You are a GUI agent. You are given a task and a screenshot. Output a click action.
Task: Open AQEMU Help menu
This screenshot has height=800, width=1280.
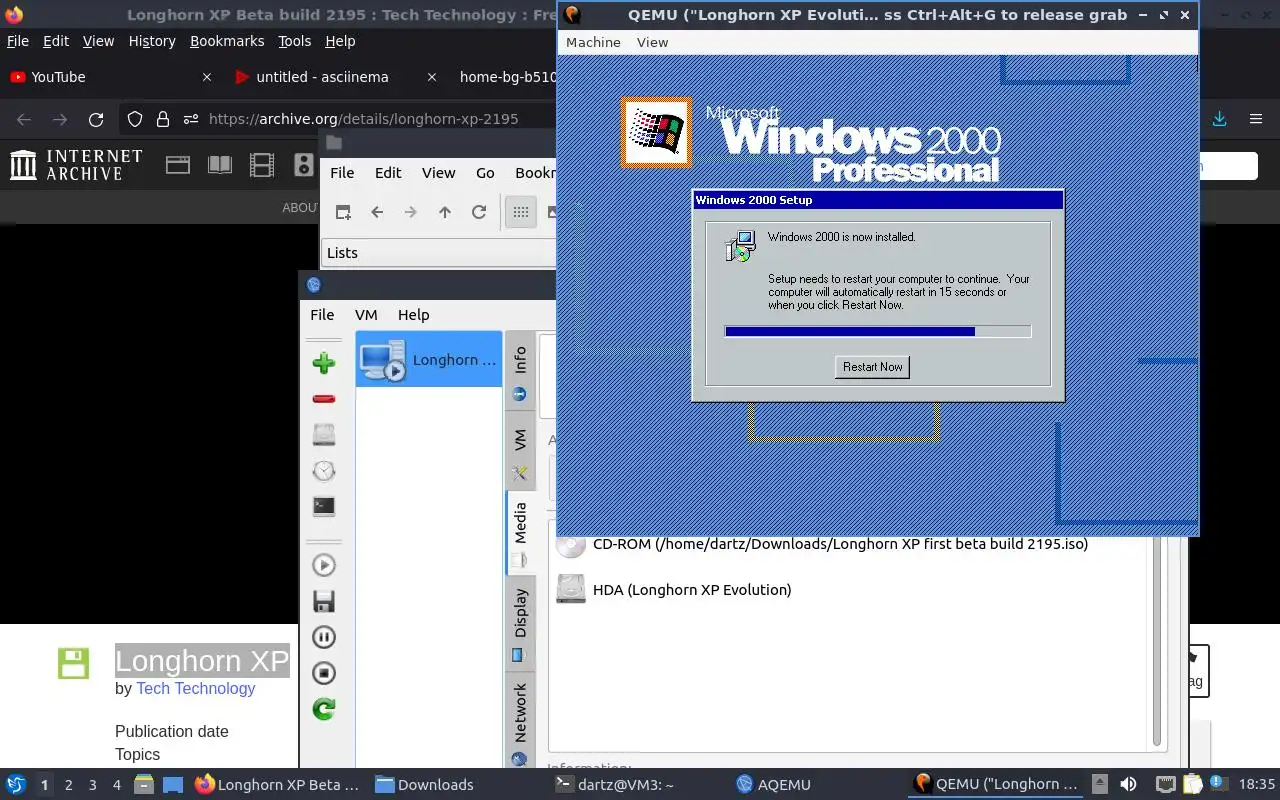(414, 314)
